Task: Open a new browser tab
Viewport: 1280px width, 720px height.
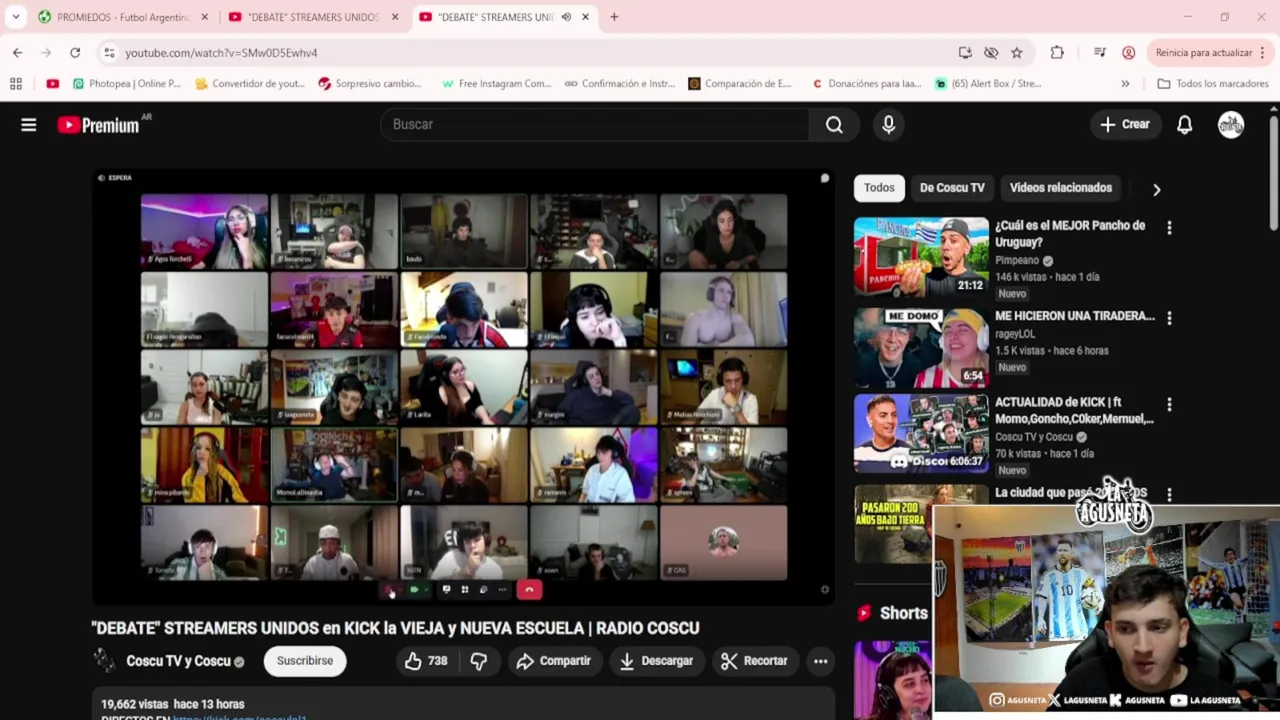Action: click(x=614, y=17)
